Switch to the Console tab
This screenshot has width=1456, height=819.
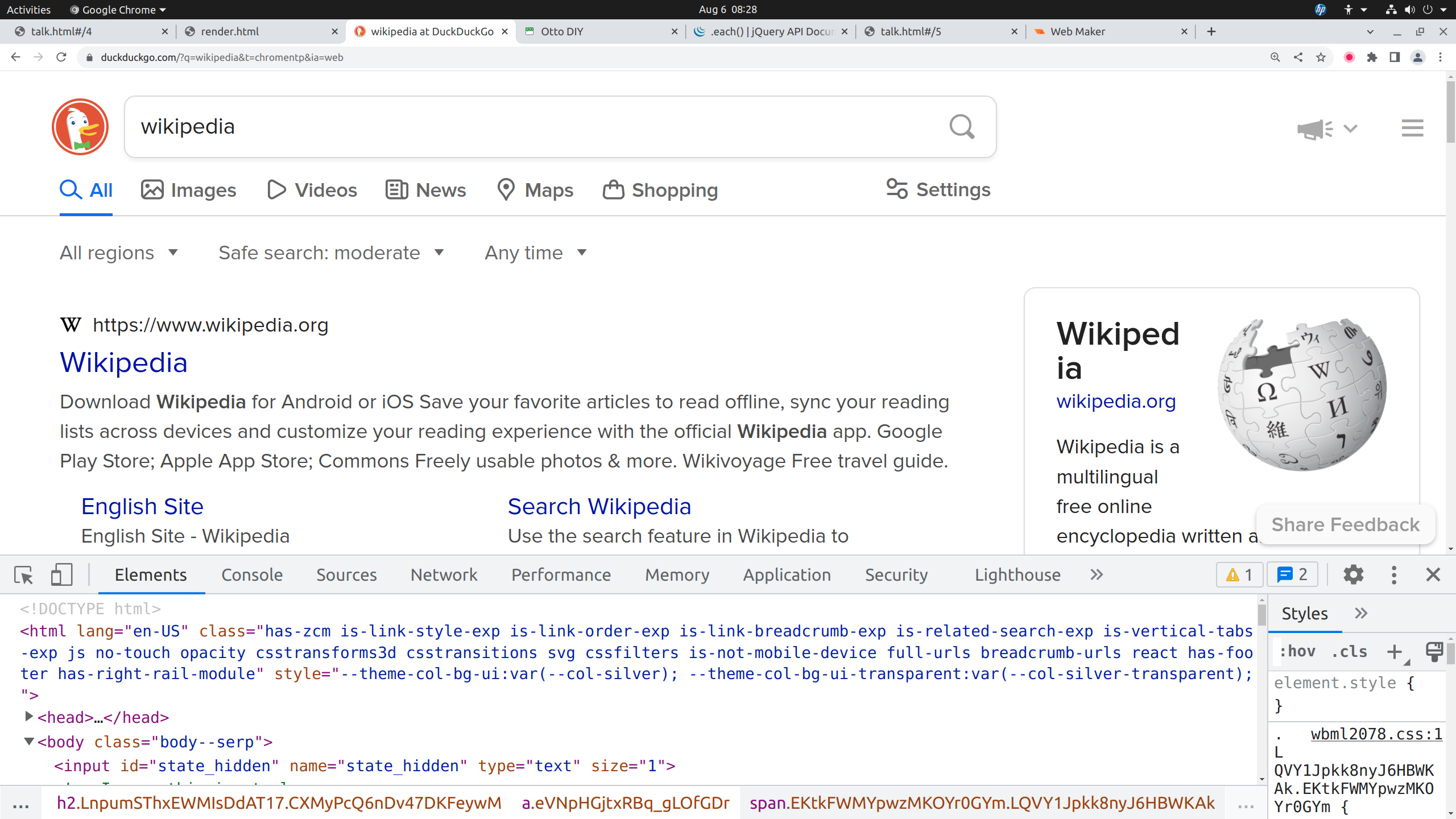251,575
